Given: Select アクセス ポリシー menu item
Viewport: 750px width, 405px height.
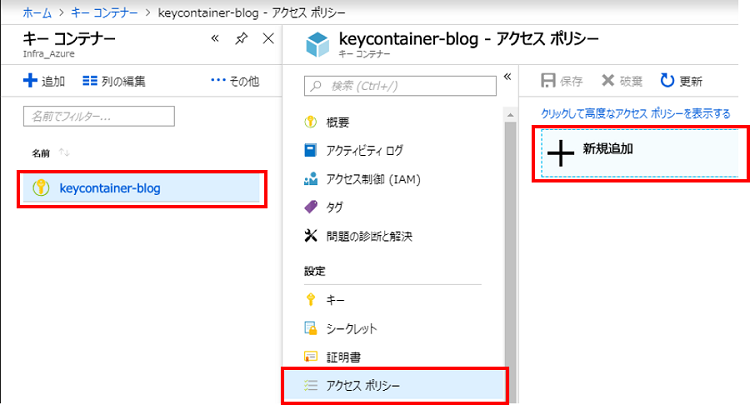Looking at the screenshot, I should [x=395, y=385].
